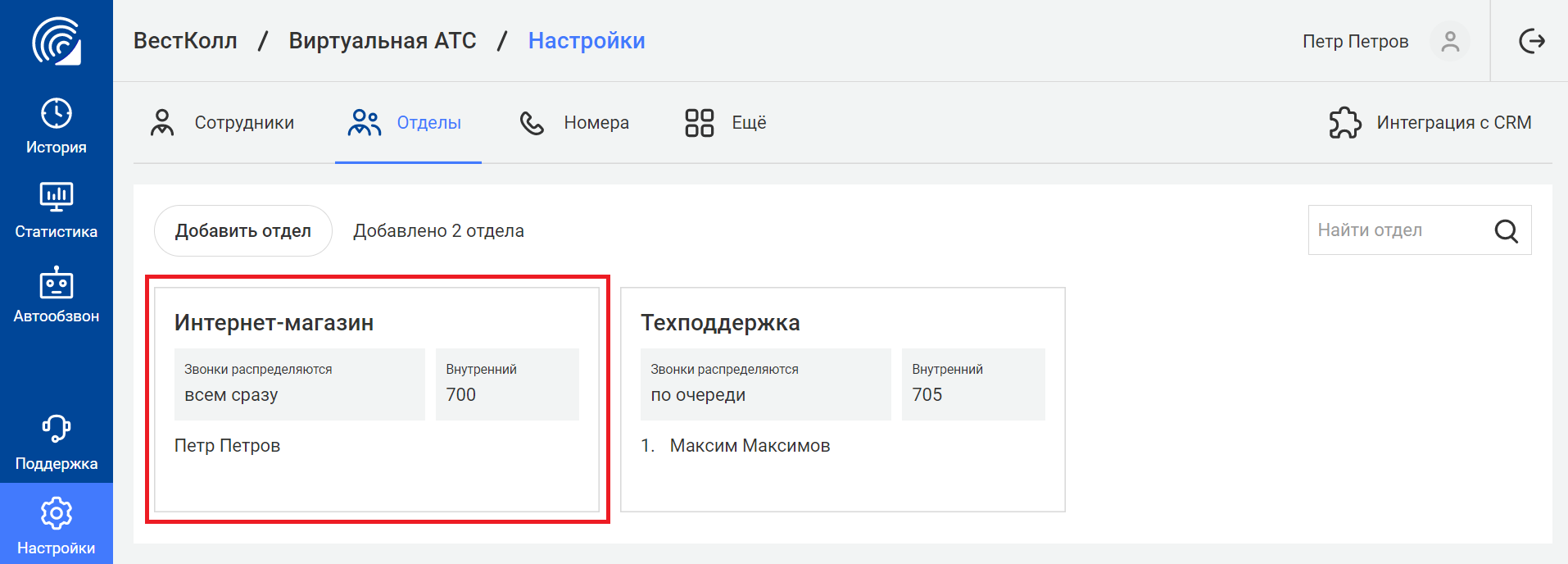Image resolution: width=1568 pixels, height=564 pixels.
Task: Click Максим Максимов in Техподдержка card
Action: [750, 446]
